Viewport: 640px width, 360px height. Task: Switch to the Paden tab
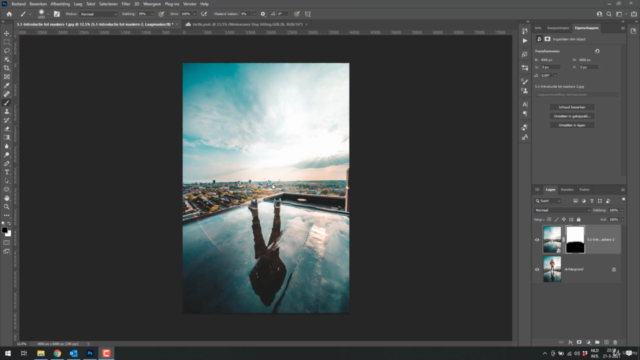[584, 190]
